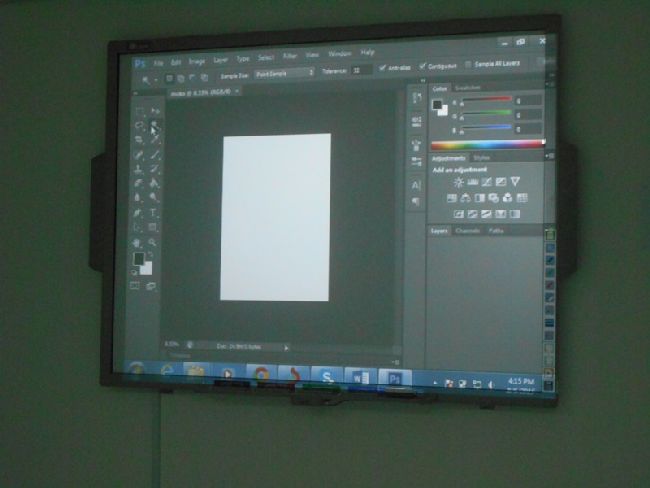Click the foreground color swatch in toolbox
This screenshot has height=488, width=650.
137,259
